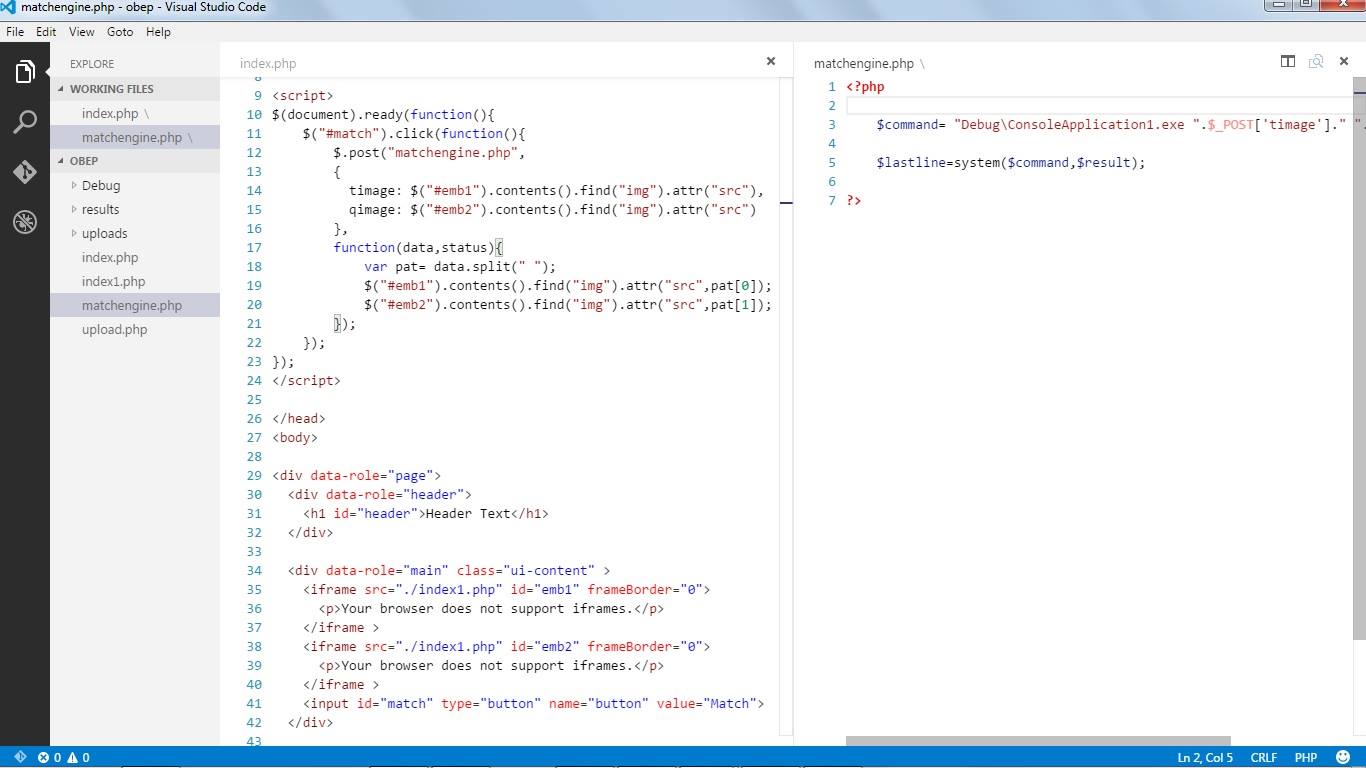Click the <?php opening tag
Screen dimensions: 1366x768
click(x=865, y=86)
